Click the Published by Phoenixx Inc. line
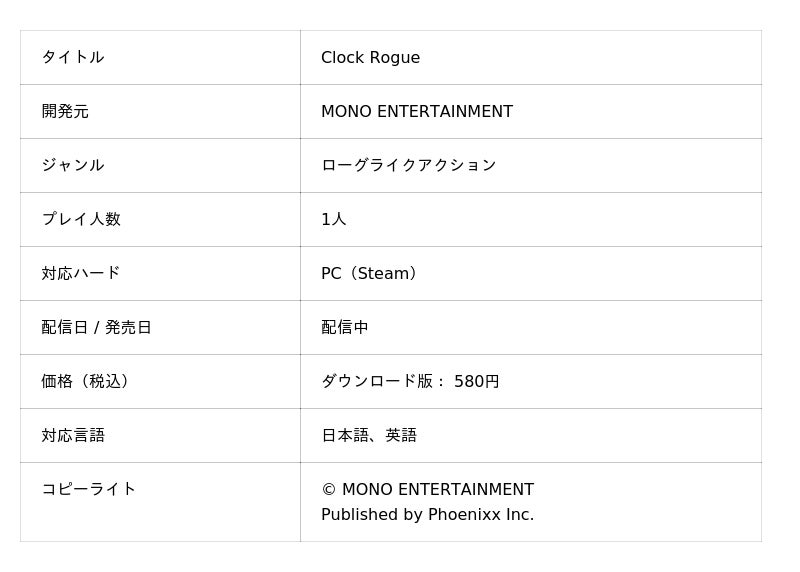This screenshot has height=572, width=800. point(427,515)
